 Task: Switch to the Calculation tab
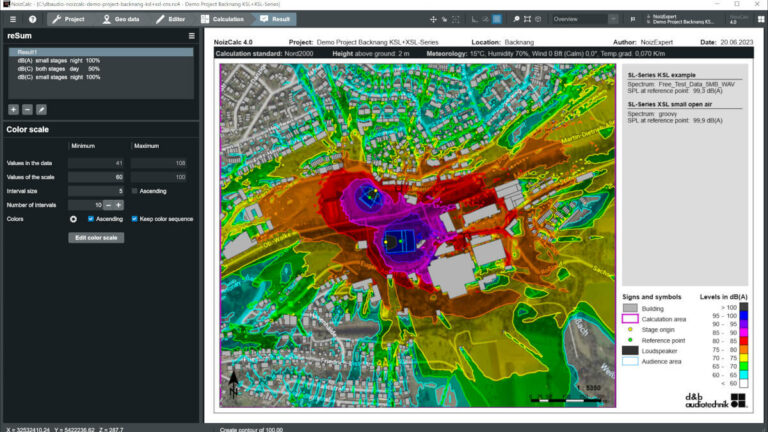pyautogui.click(x=222, y=19)
